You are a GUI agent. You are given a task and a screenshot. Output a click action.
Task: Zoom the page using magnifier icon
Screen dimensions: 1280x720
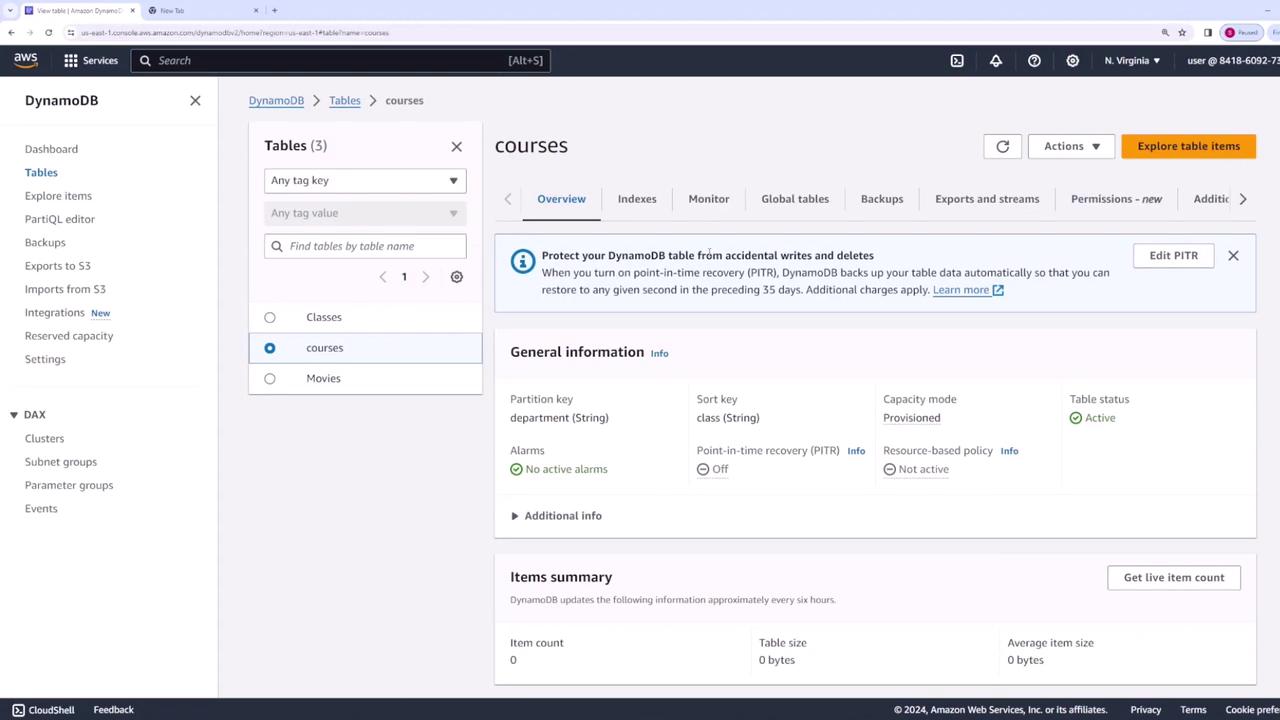(1165, 32)
